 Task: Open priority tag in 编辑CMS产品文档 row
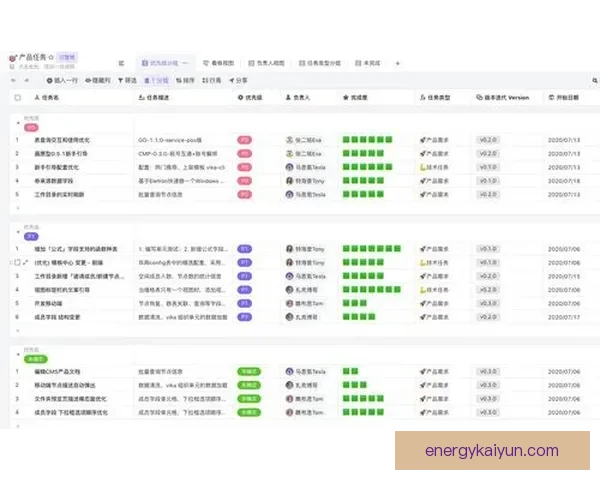click(249, 372)
